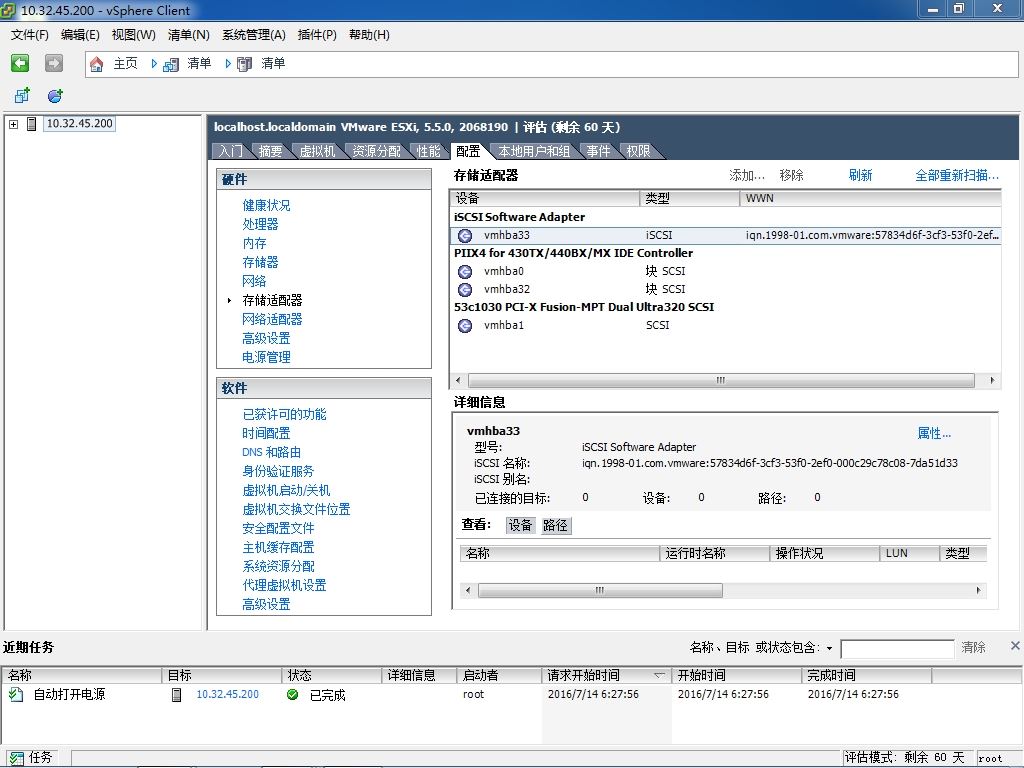The width and height of the screenshot is (1024, 768).
Task: Open the DNS 和路由 software link
Action: click(272, 452)
